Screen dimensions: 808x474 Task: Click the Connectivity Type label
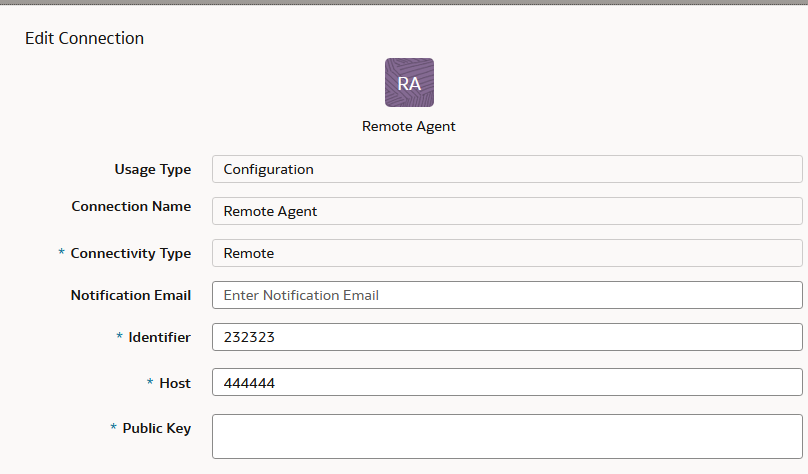coord(130,253)
